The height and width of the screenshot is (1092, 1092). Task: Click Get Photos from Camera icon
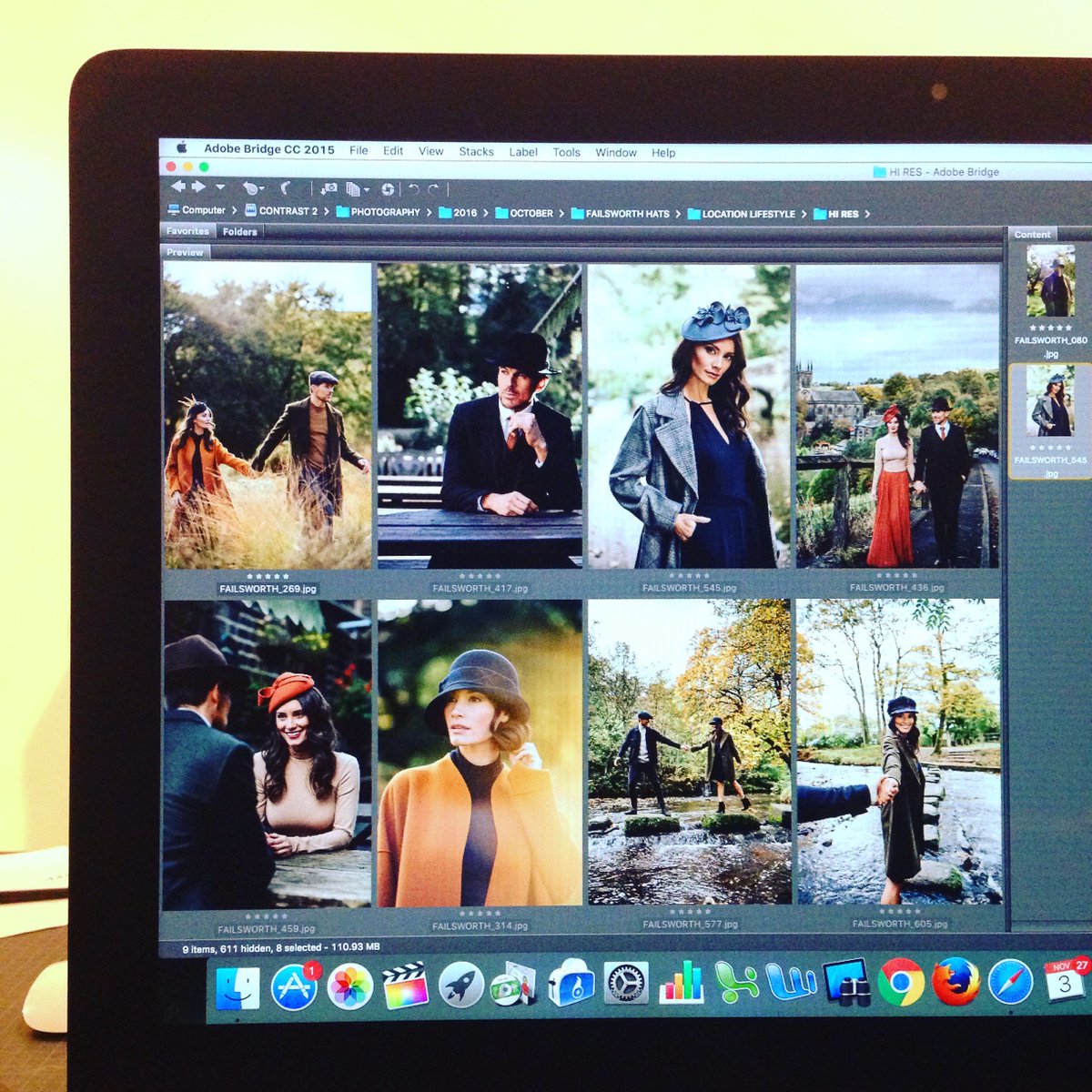(x=329, y=188)
